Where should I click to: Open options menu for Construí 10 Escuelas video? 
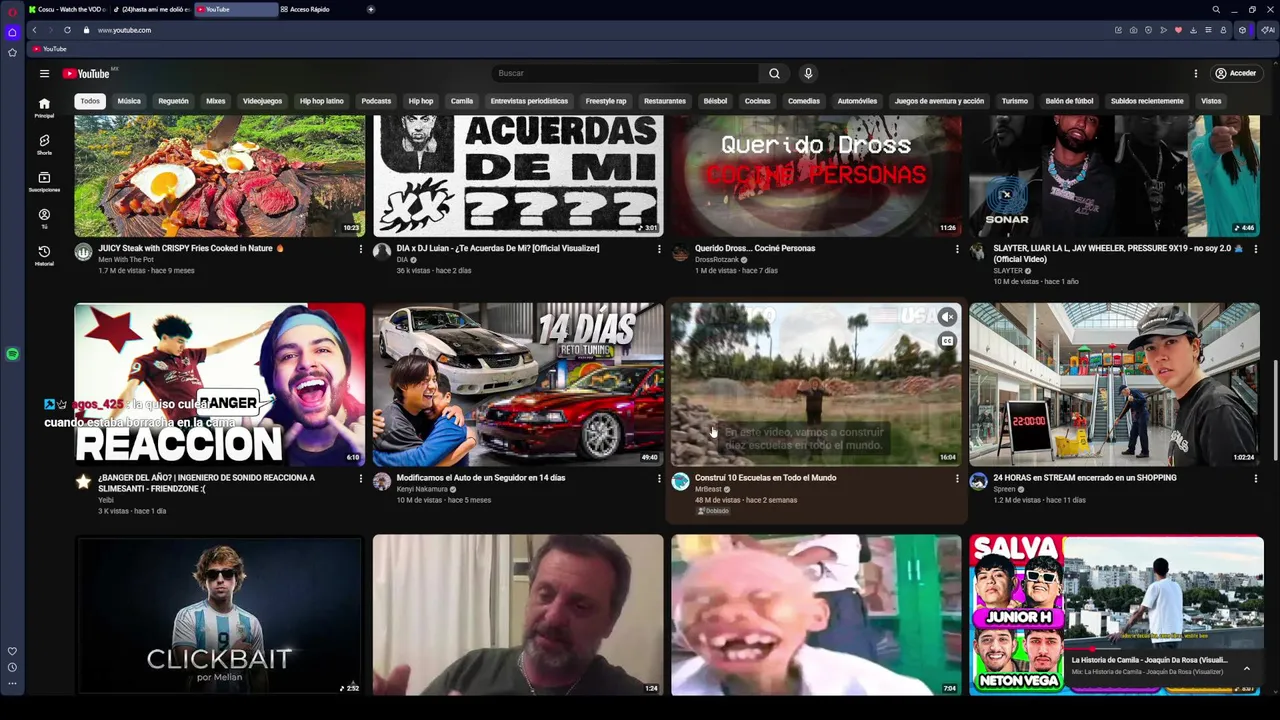957,479
